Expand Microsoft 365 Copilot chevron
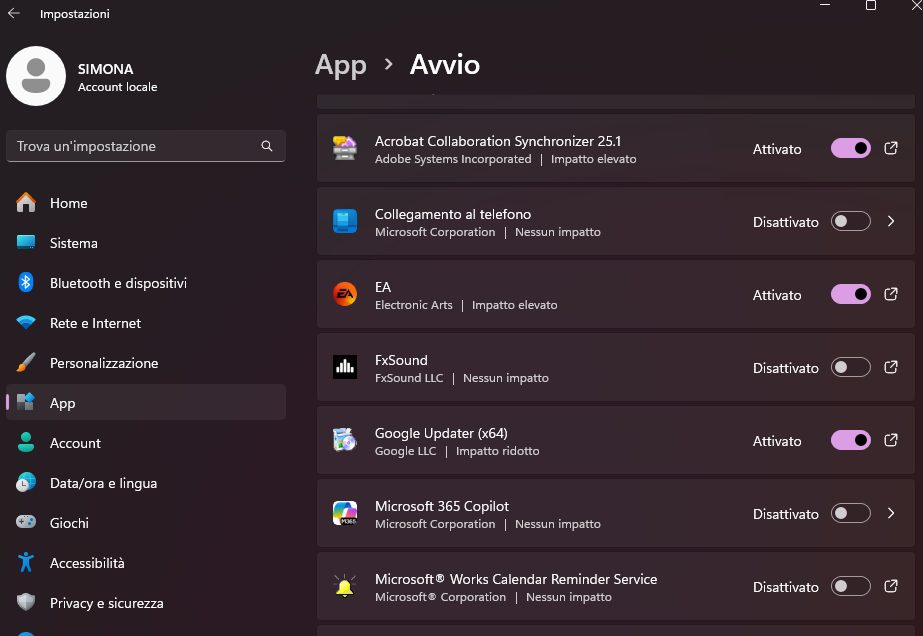 [891, 514]
